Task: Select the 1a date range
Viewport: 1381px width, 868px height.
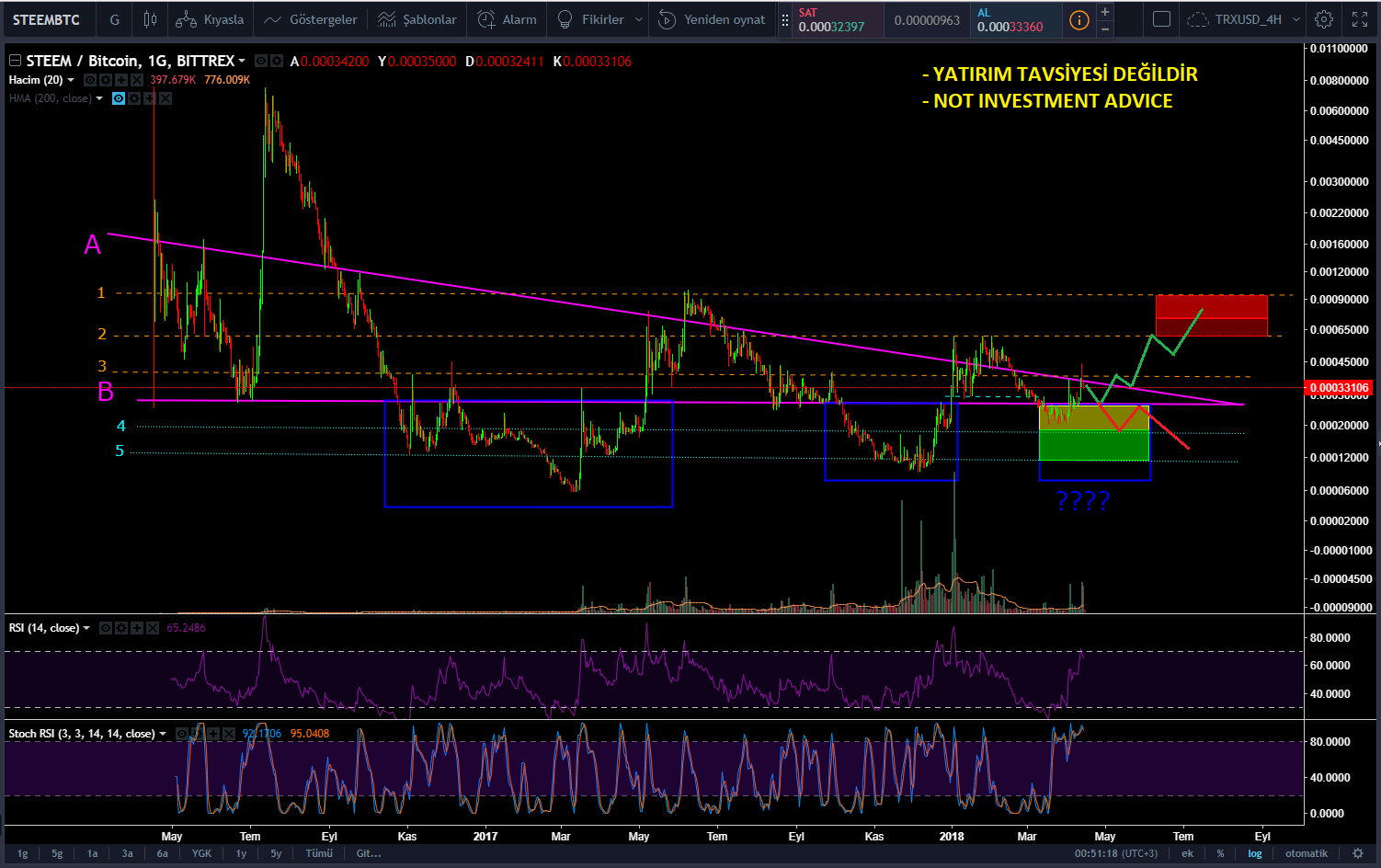Action: 92,853
